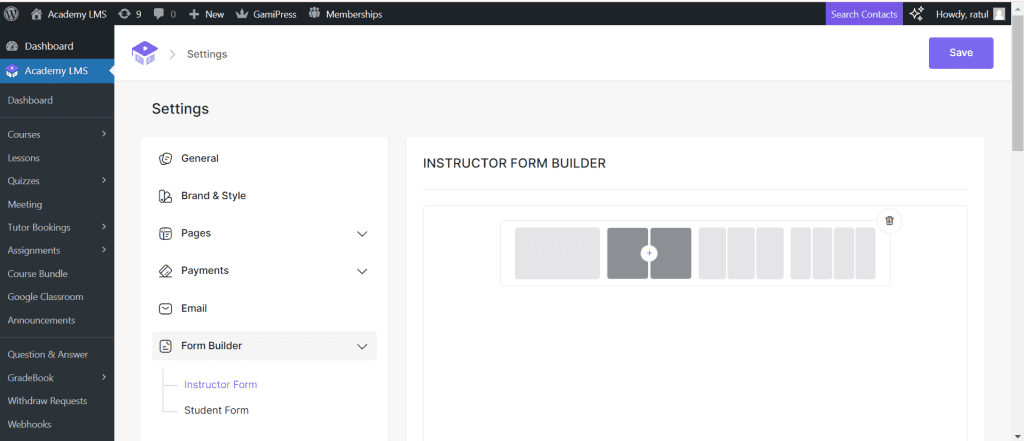Open the comments bubble icon
The height and width of the screenshot is (441, 1024).
159,14
